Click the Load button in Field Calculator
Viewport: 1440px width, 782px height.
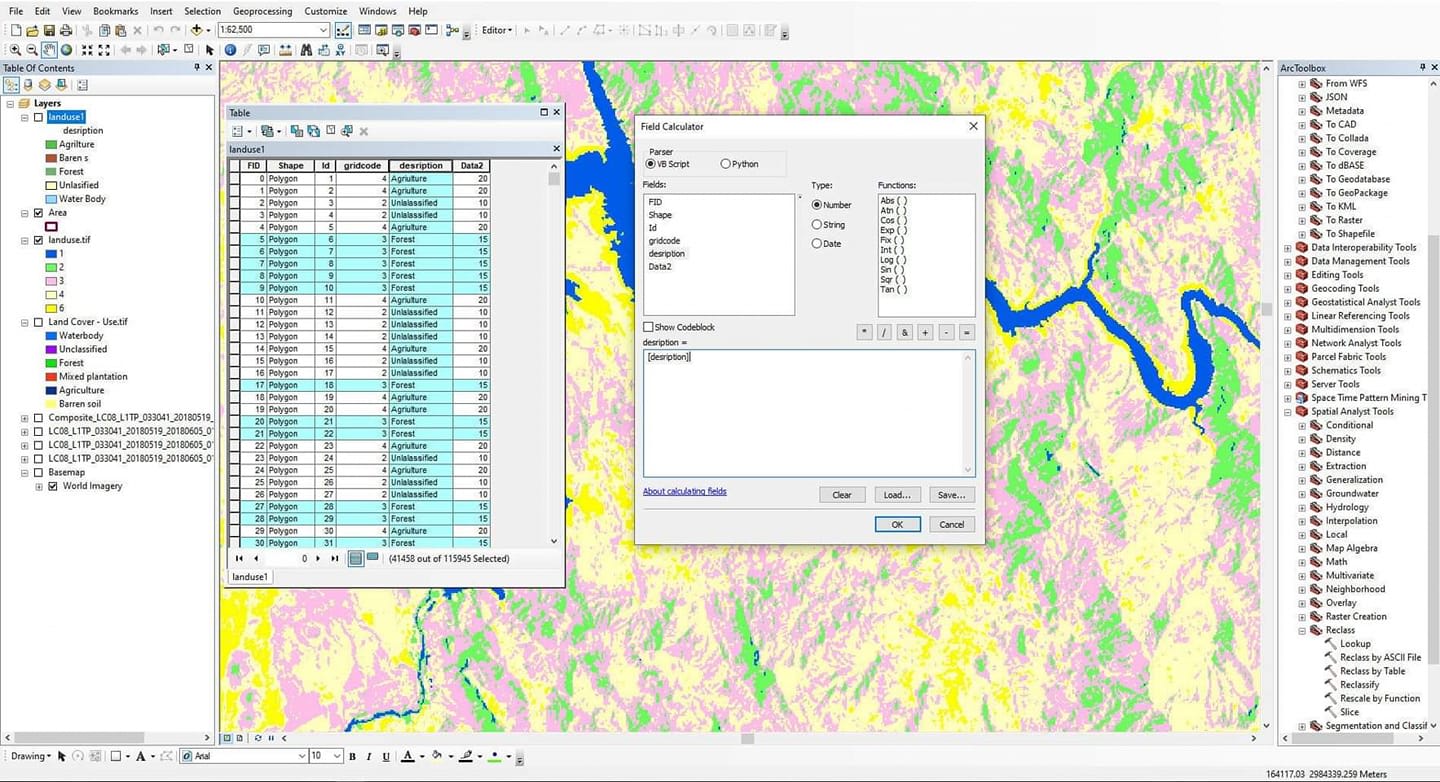[x=897, y=495]
